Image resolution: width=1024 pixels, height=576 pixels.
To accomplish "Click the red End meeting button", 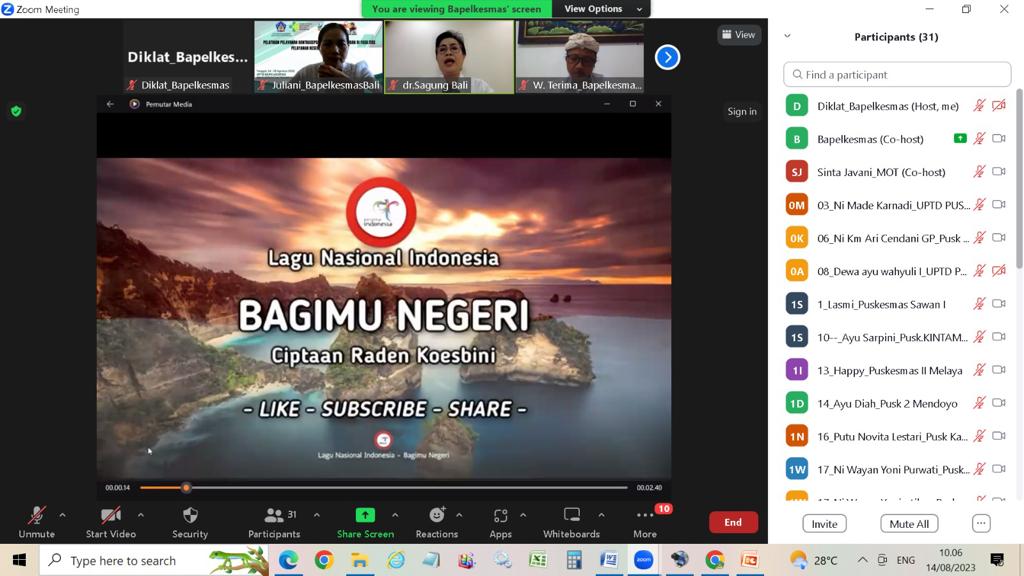I will pos(733,522).
